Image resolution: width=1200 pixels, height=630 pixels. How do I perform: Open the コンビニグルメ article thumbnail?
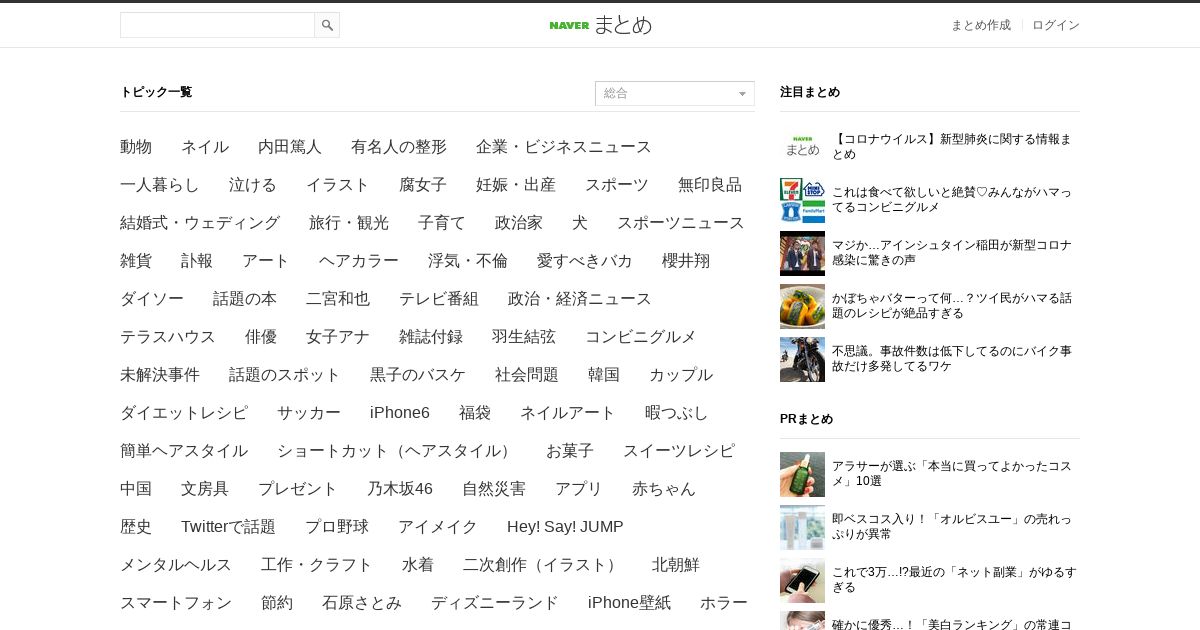tap(802, 200)
